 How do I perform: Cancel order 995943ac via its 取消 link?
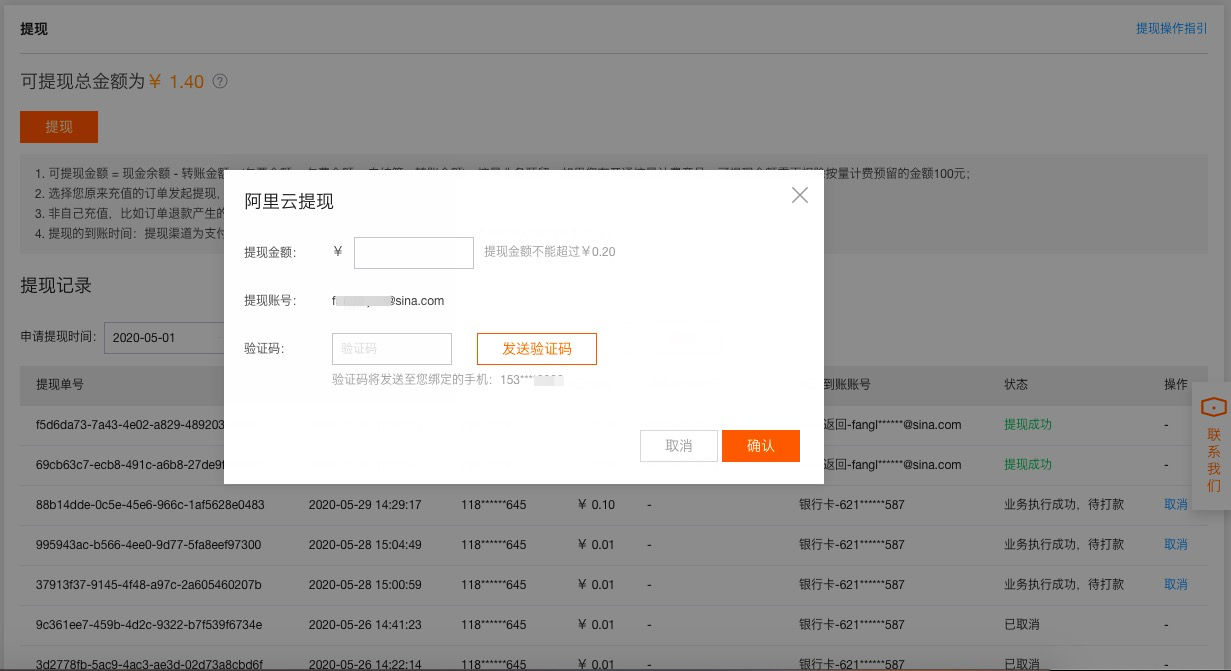(x=1175, y=544)
